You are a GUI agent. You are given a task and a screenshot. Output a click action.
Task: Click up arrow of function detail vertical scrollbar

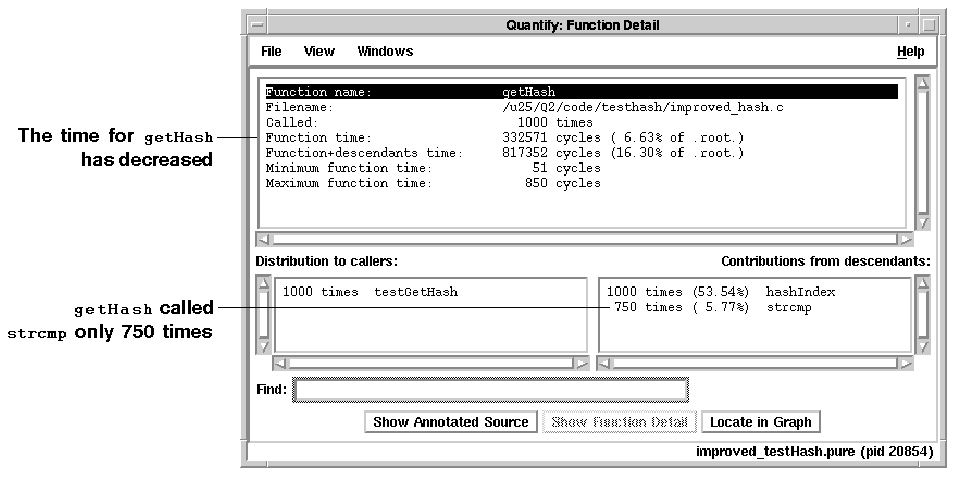922,83
